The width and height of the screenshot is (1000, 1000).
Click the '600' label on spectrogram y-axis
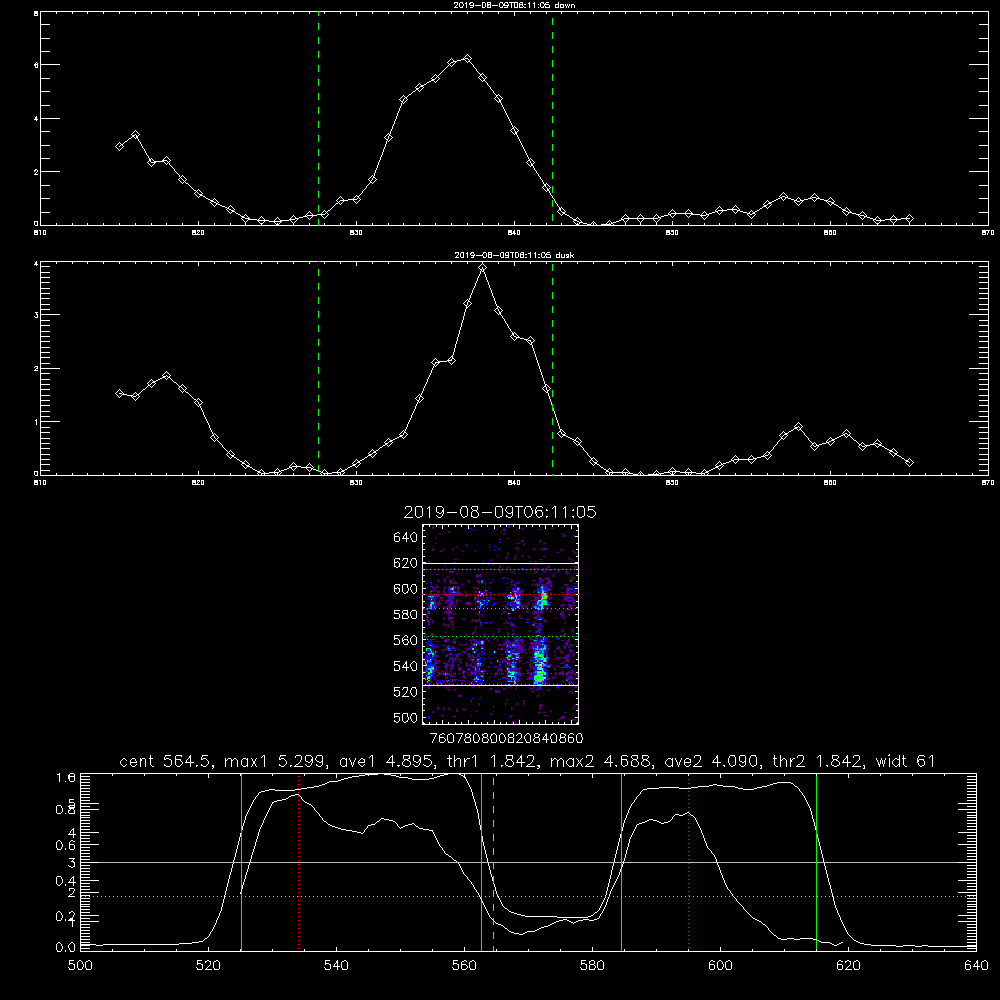coord(406,589)
